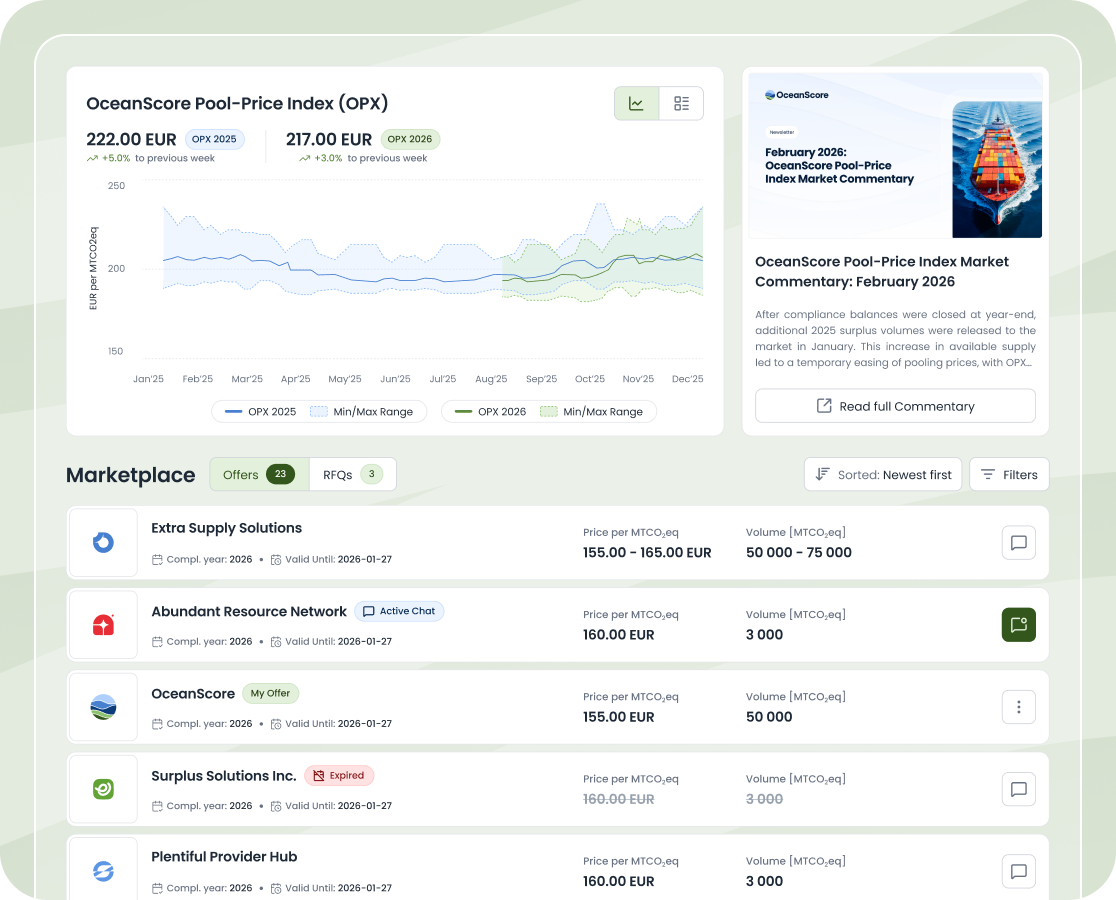Switch to the RFQs tab

tap(352, 474)
